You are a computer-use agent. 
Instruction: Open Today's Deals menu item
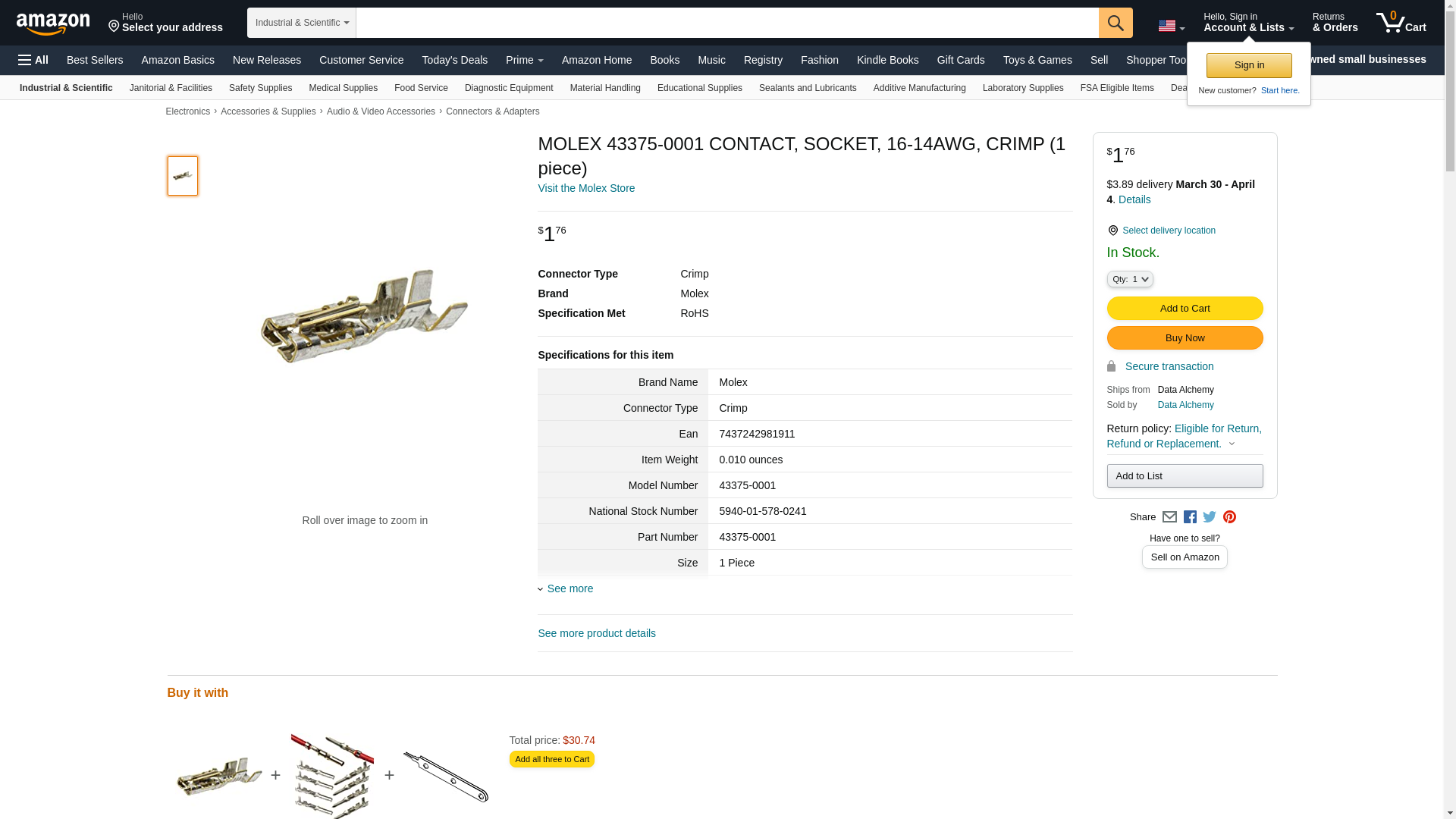point(454,60)
